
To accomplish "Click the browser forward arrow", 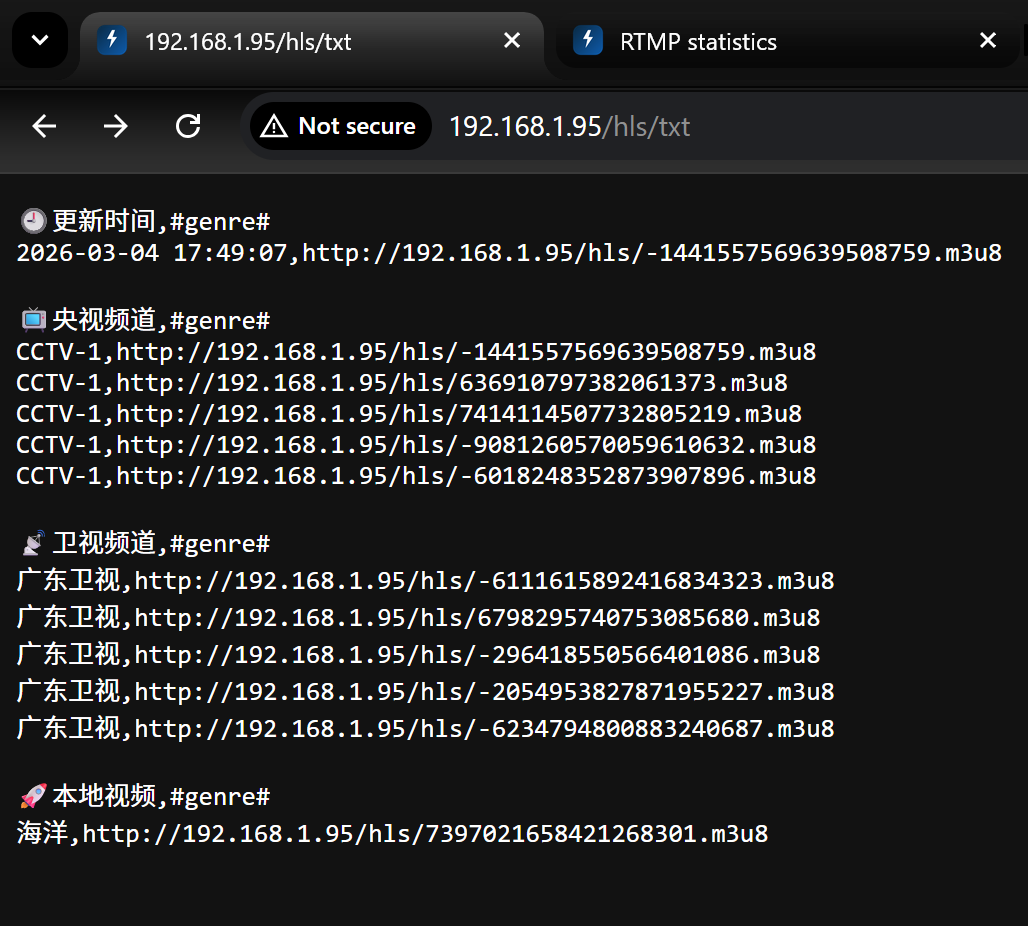I will click(115, 126).
